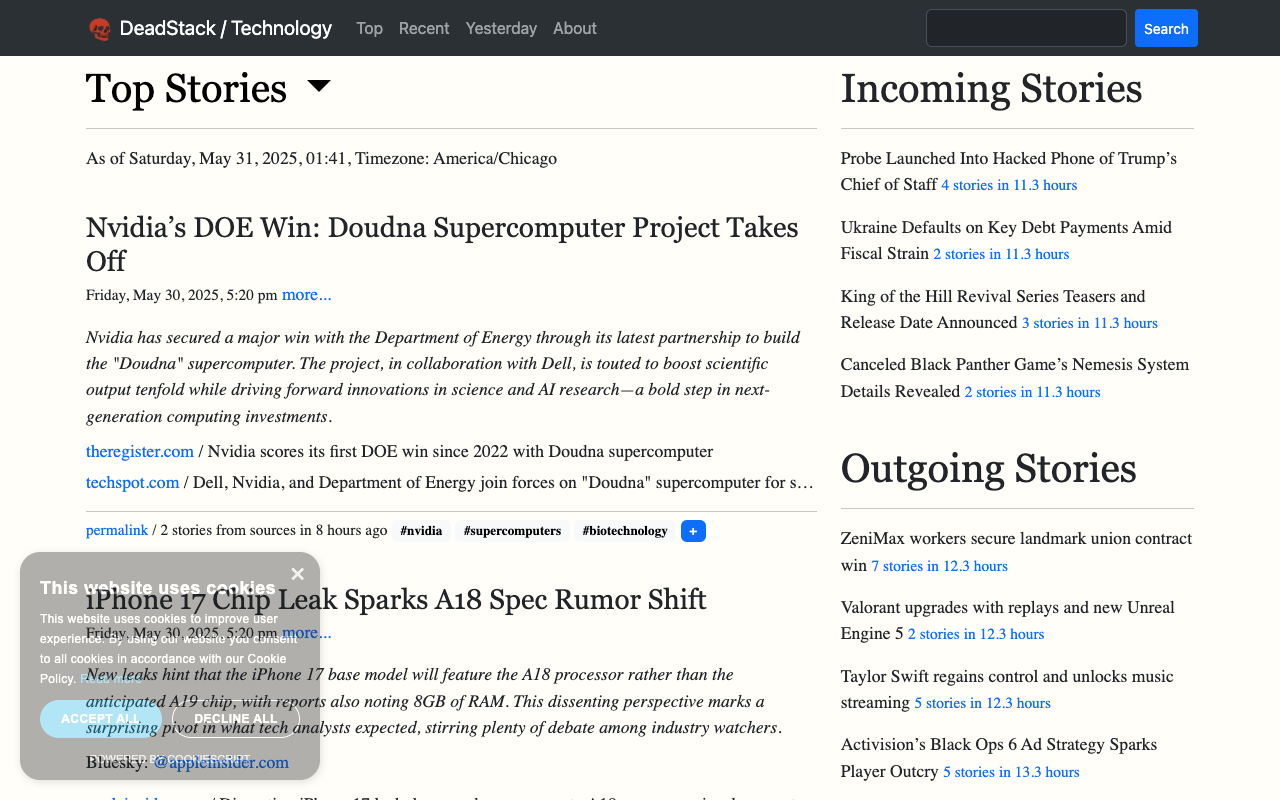Open '5 stories in 13.3 hours' link
Screen dimensions: 1280x800
pyautogui.click(x=1011, y=772)
